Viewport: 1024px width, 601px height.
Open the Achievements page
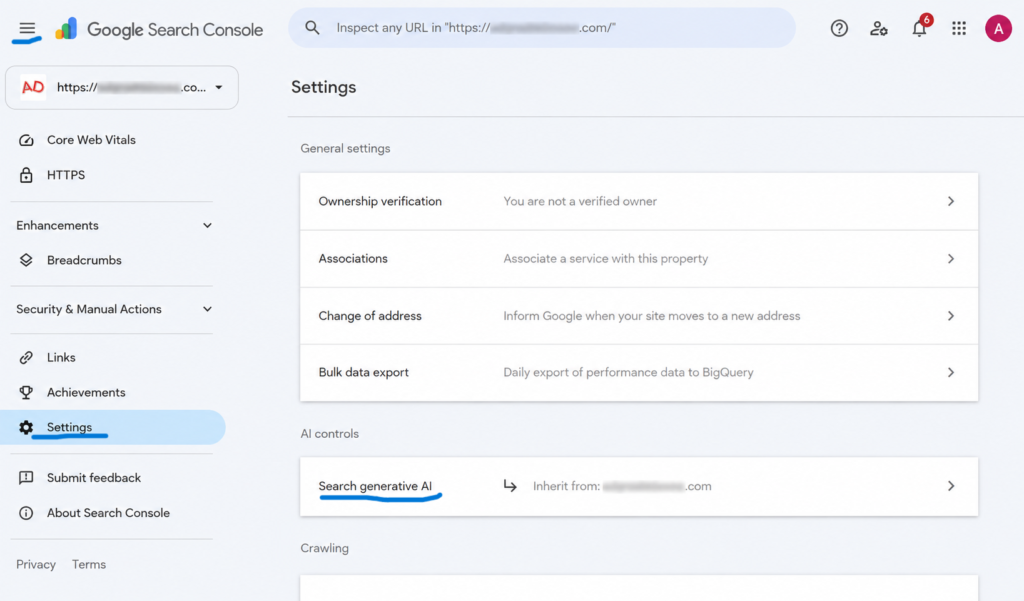coord(86,392)
